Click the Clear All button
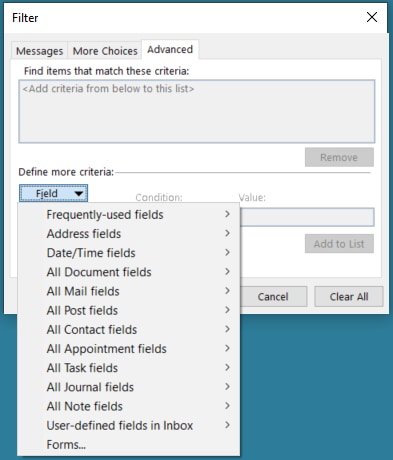This screenshot has height=460, width=393. coord(349,297)
